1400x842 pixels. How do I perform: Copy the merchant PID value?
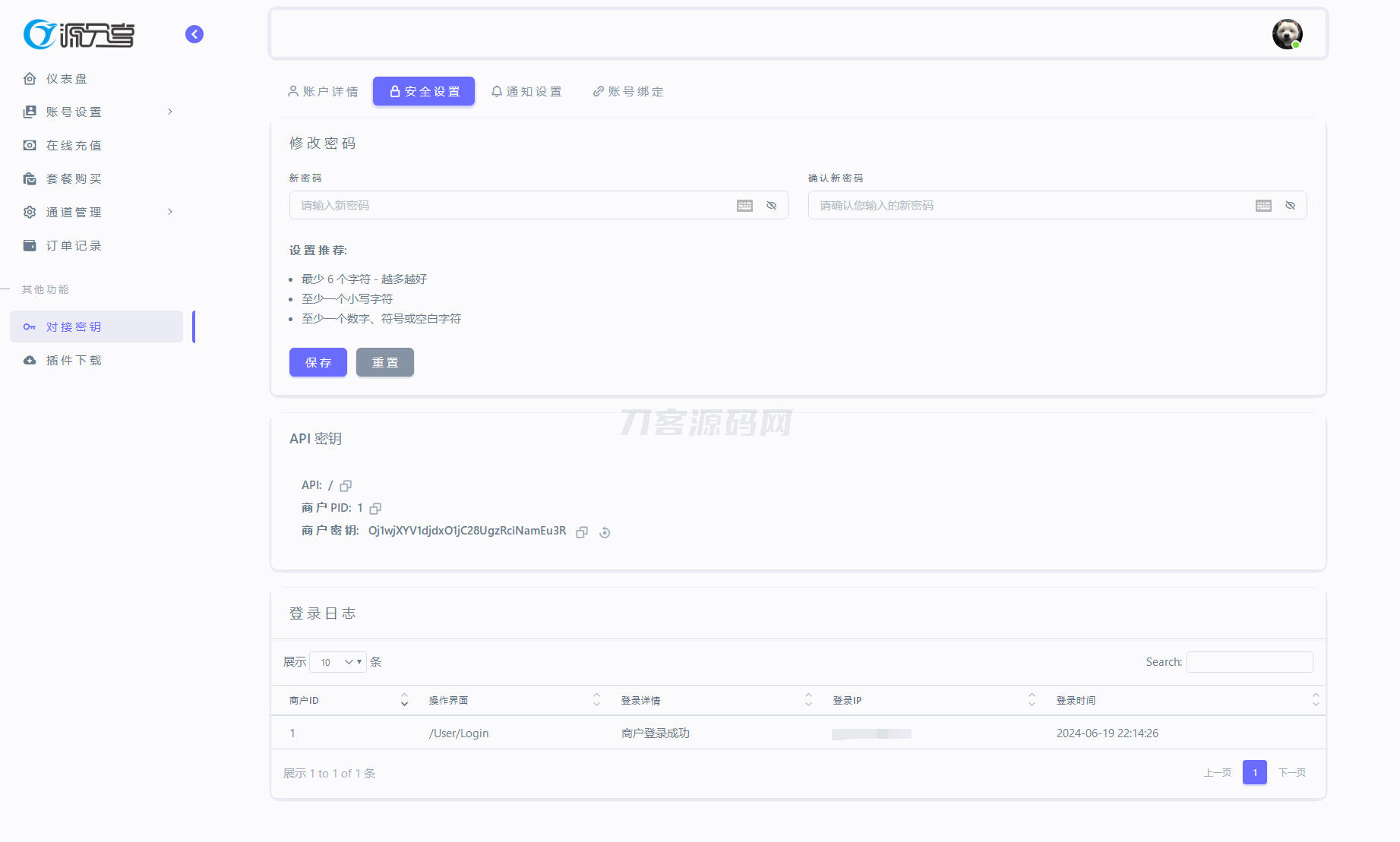pos(375,509)
